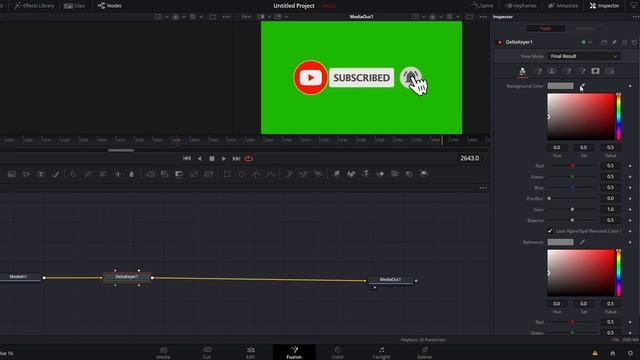Screen dimensions: 640x360
Task: Open DeltaKeyer1 color tag dropdown
Action: click(587, 42)
